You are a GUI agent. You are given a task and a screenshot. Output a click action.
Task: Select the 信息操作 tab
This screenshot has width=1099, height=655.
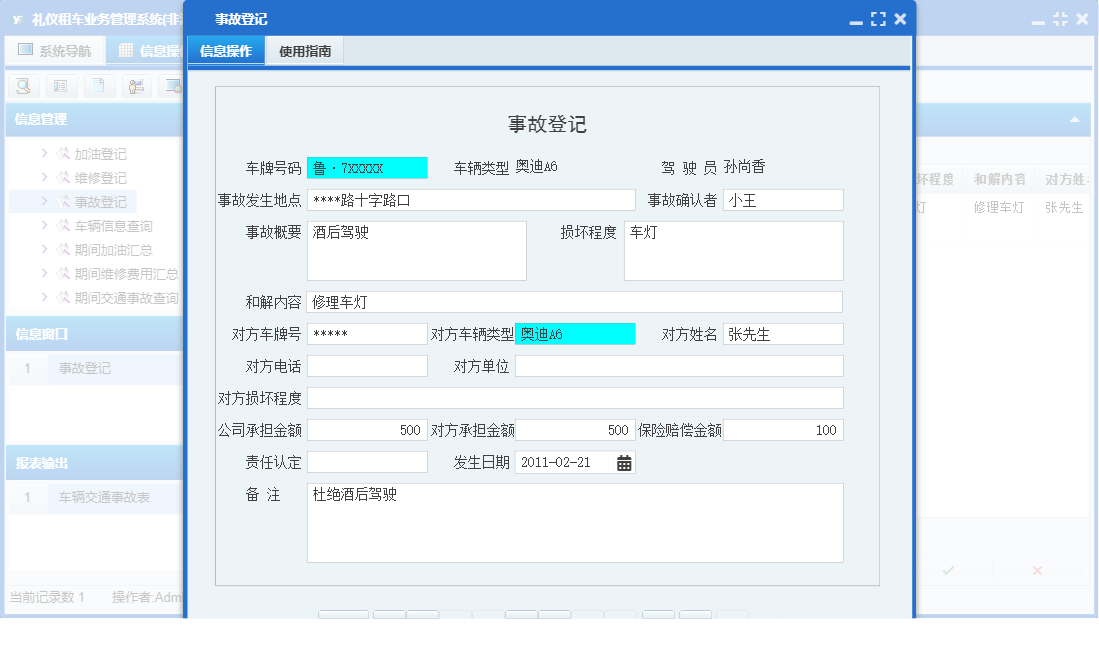(x=228, y=50)
